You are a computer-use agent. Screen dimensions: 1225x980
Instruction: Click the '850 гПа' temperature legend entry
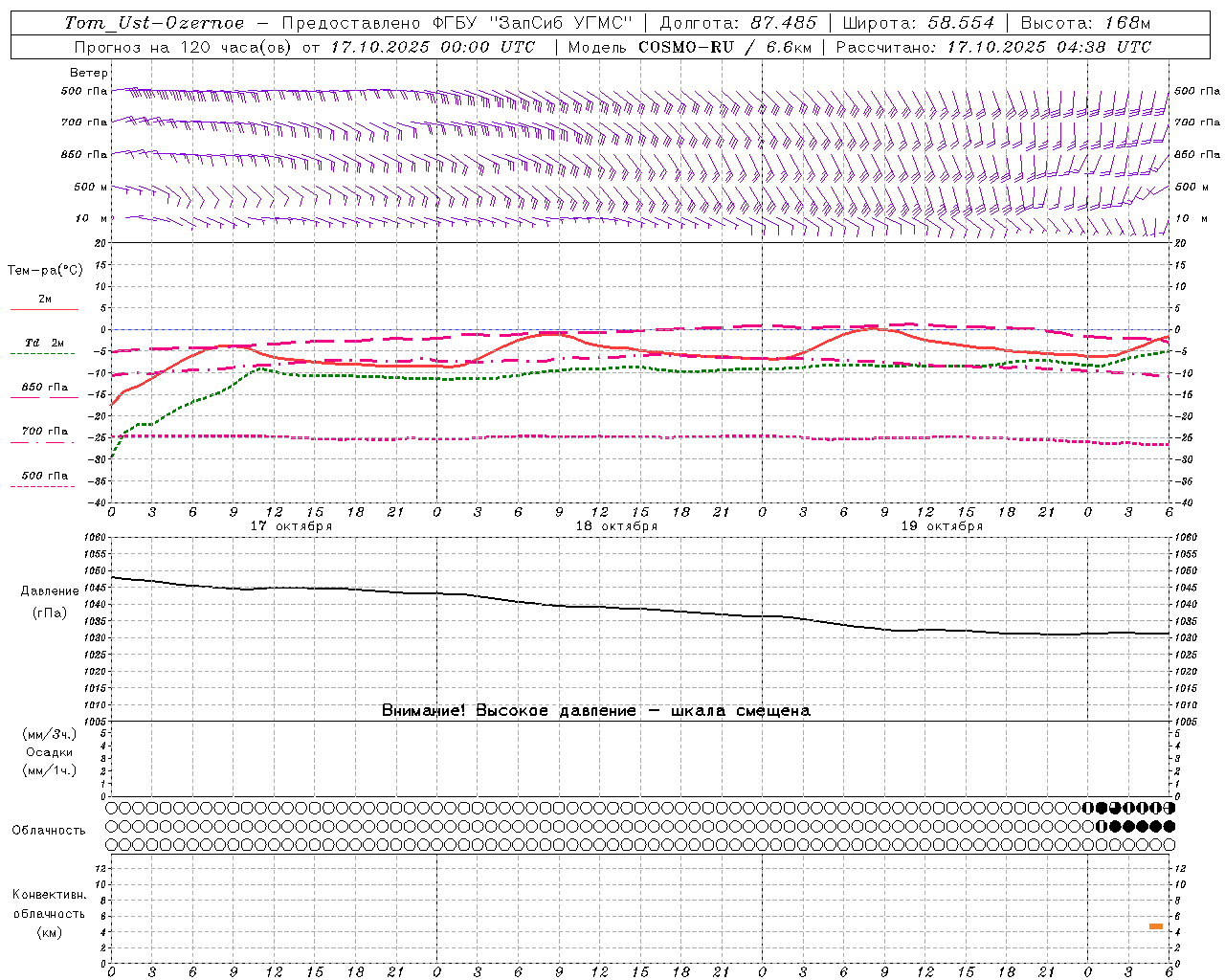tap(45, 388)
